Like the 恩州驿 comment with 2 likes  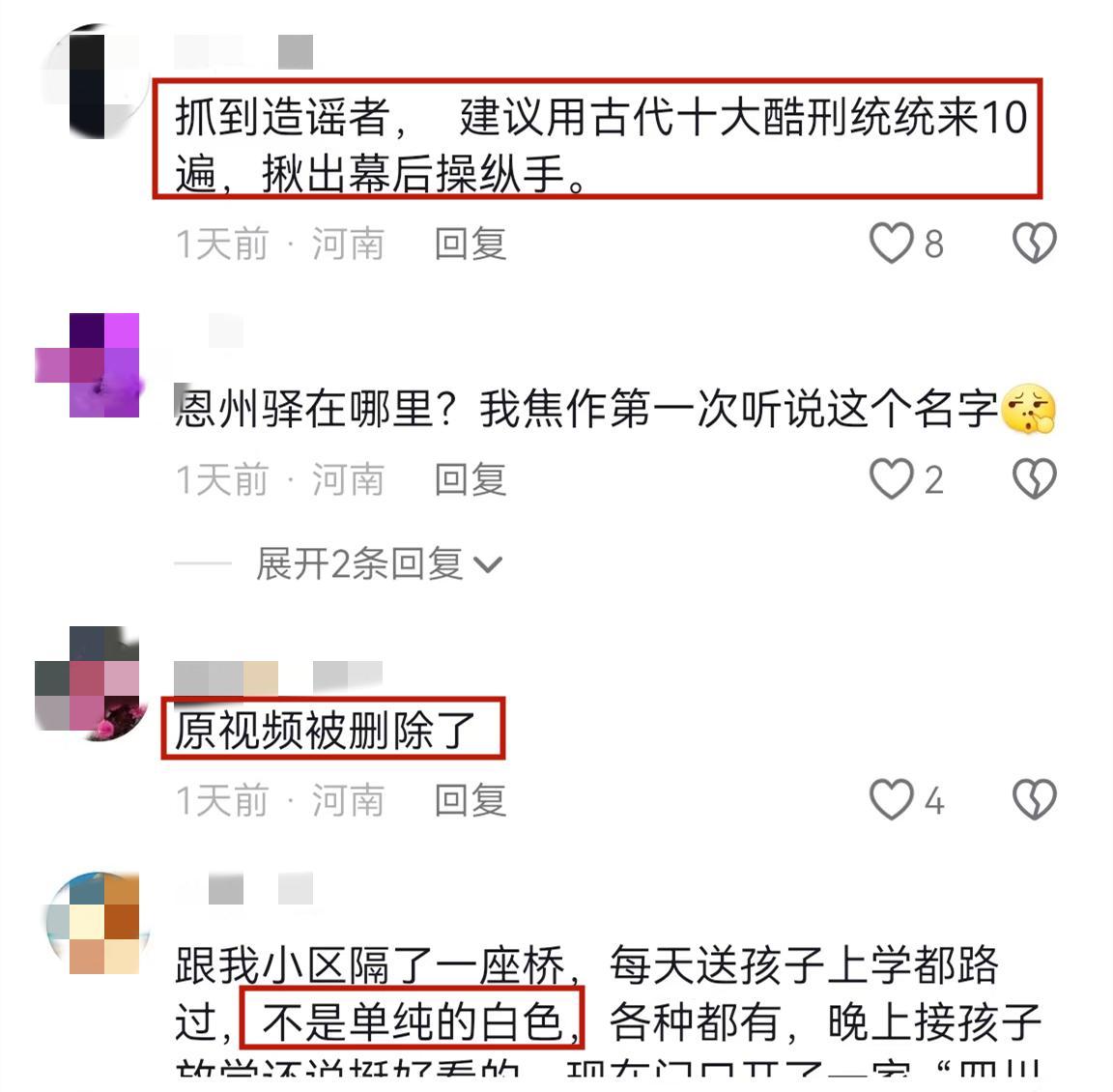(892, 478)
